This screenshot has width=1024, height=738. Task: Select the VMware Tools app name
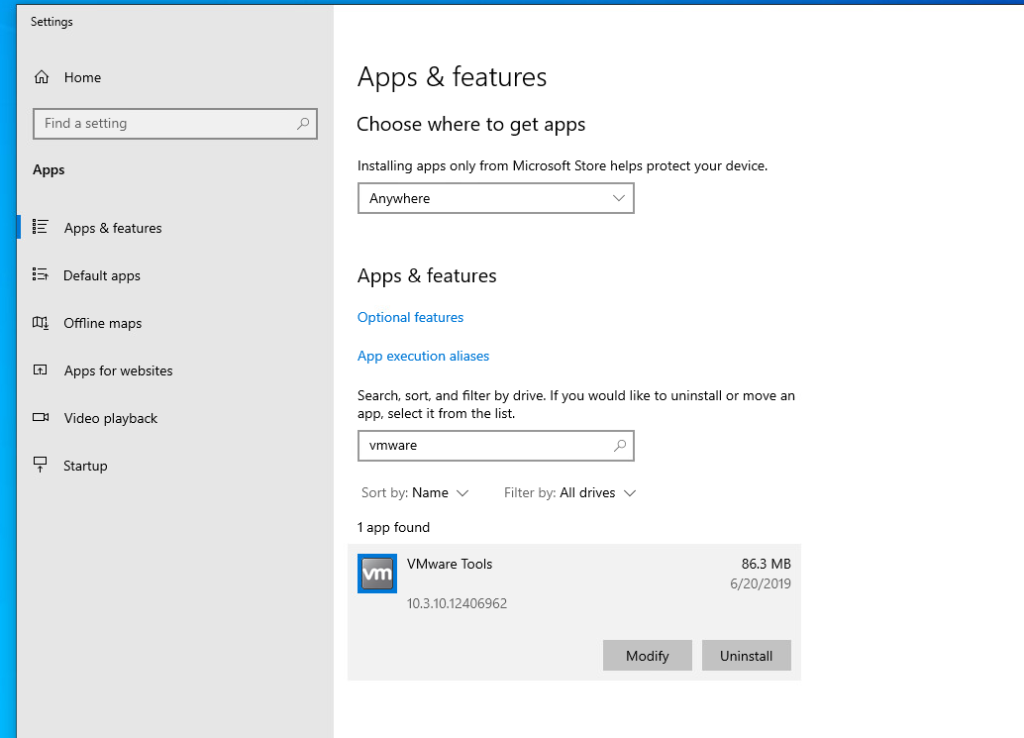(449, 564)
